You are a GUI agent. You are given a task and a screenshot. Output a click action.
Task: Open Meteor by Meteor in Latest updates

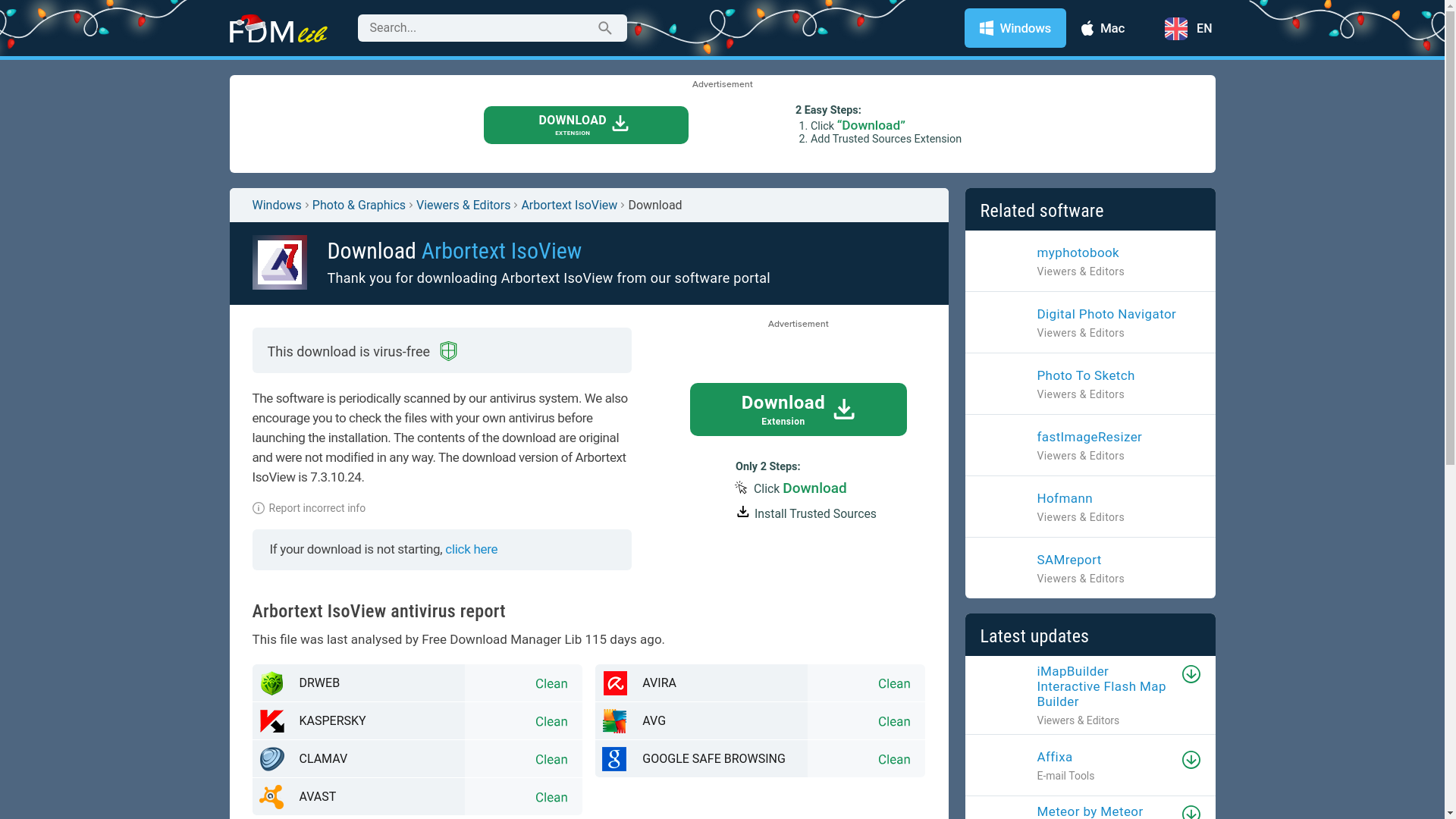(x=1089, y=811)
